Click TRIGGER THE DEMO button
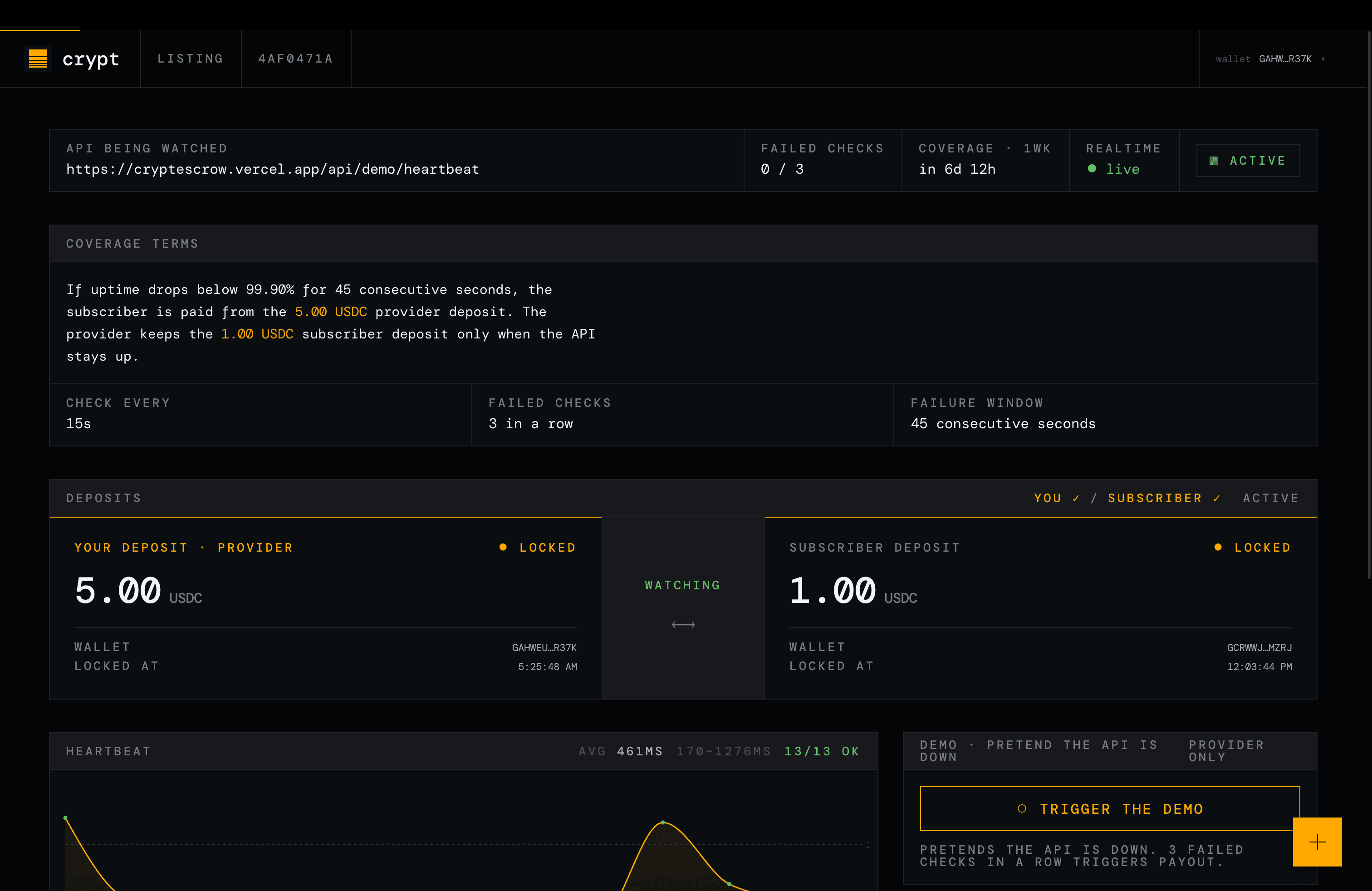 pos(1110,808)
